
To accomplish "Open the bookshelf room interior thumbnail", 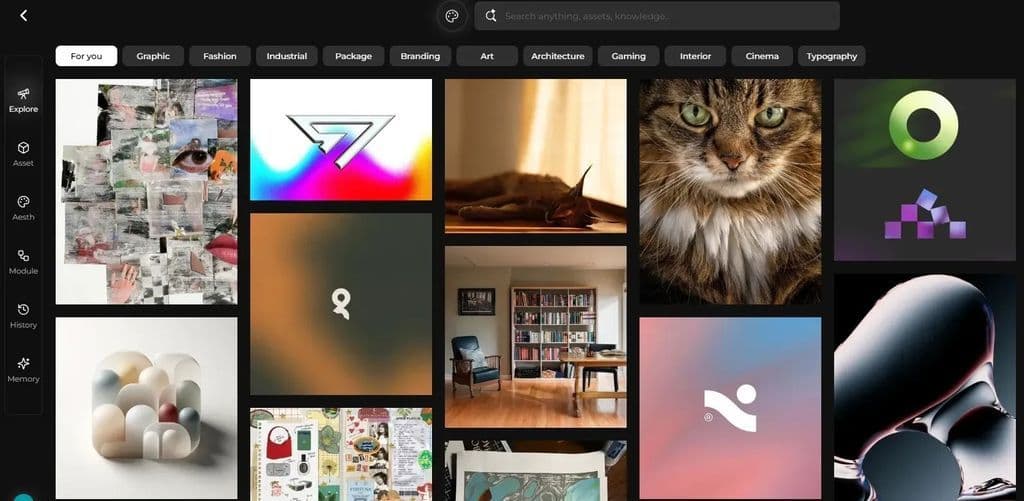I will pos(536,337).
